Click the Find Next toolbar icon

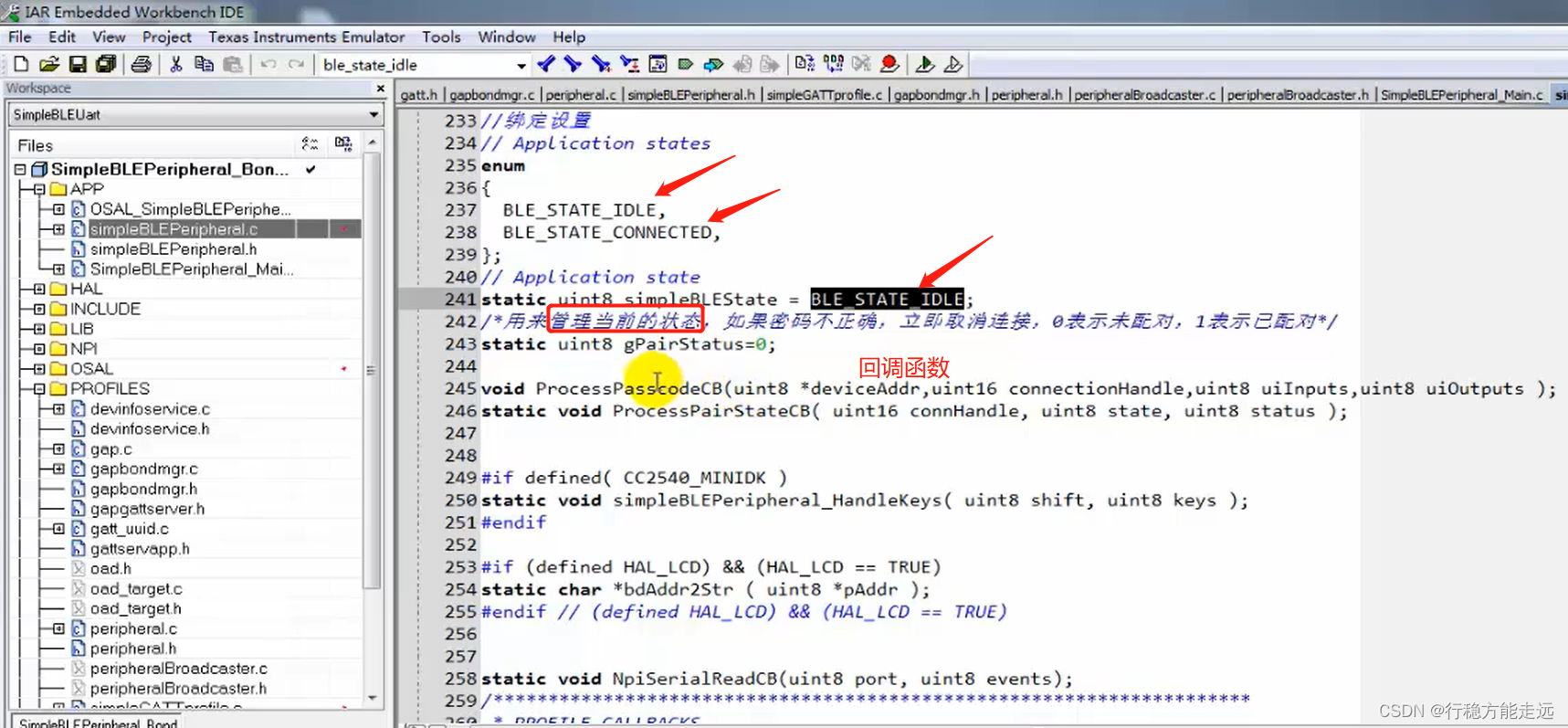pos(573,64)
